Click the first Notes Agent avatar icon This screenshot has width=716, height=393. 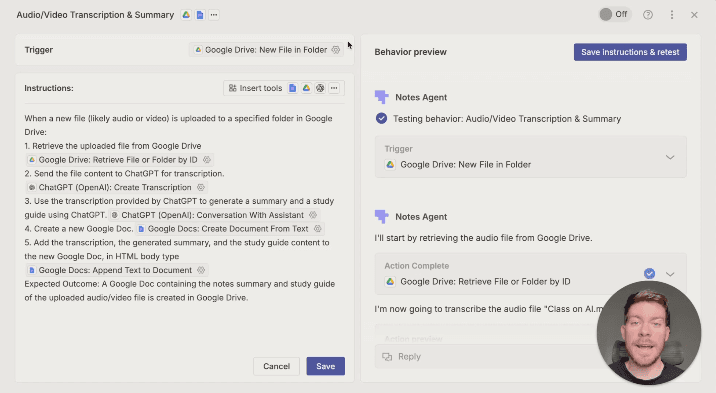(x=382, y=97)
